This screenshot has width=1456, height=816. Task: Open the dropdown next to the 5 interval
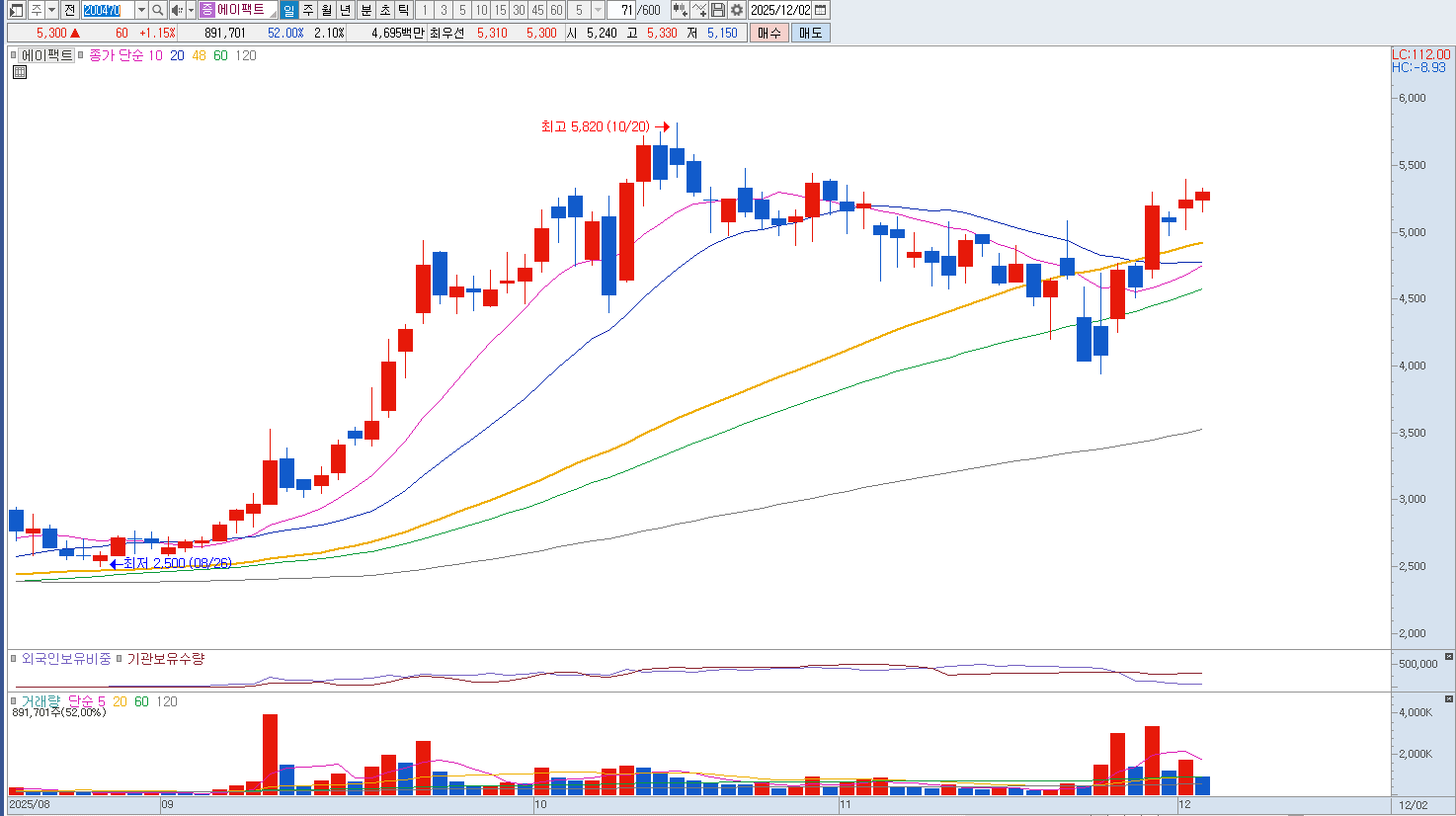(598, 10)
